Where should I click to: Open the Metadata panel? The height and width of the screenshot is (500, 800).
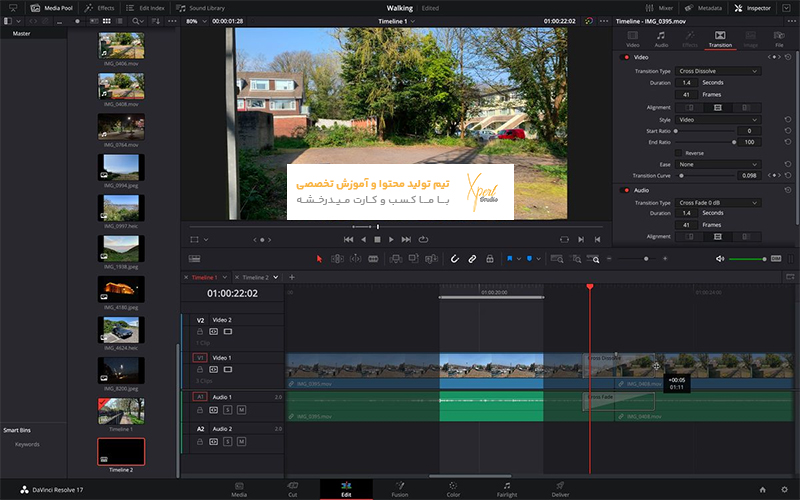point(703,8)
